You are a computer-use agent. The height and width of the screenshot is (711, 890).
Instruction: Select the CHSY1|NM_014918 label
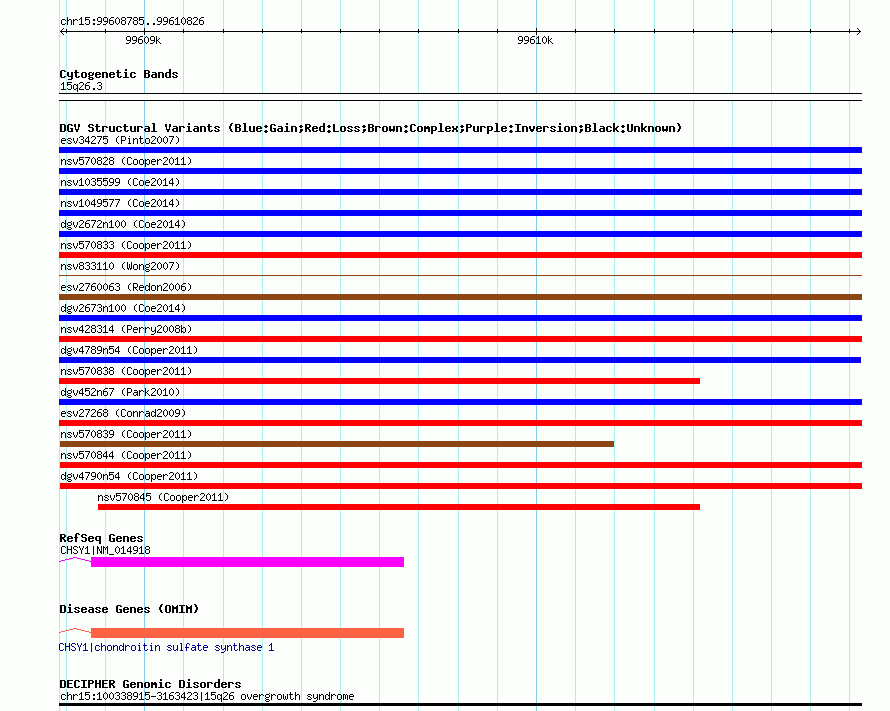coord(105,550)
